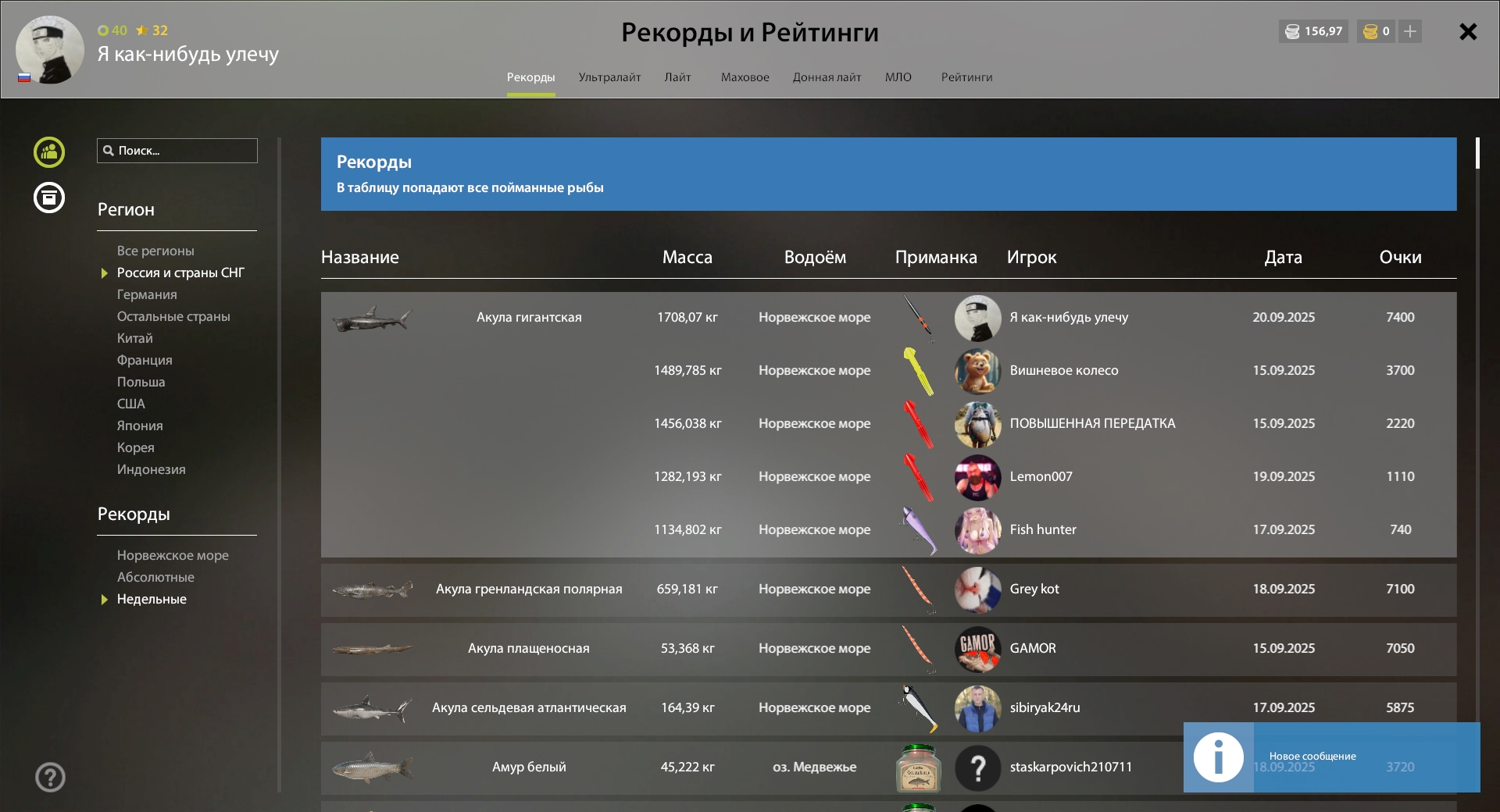1500x812 pixels.
Task: Click the purple lure for Fish hunter
Action: coord(919,530)
